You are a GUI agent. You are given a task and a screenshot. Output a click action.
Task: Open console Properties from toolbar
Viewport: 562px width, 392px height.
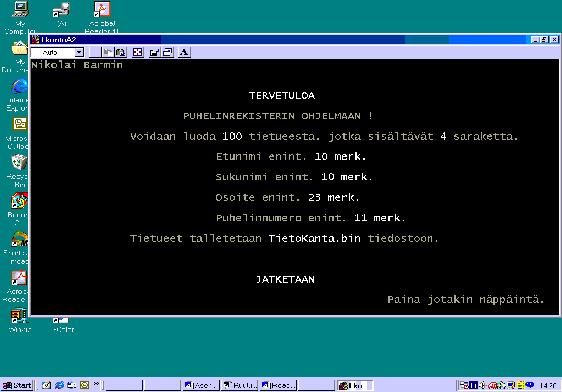click(154, 52)
